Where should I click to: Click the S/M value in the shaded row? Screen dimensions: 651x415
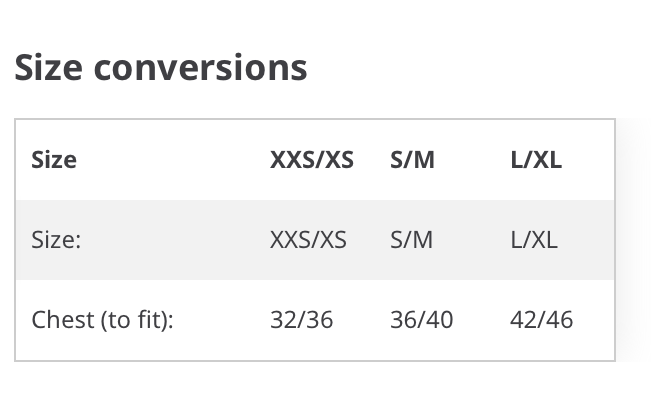411,240
